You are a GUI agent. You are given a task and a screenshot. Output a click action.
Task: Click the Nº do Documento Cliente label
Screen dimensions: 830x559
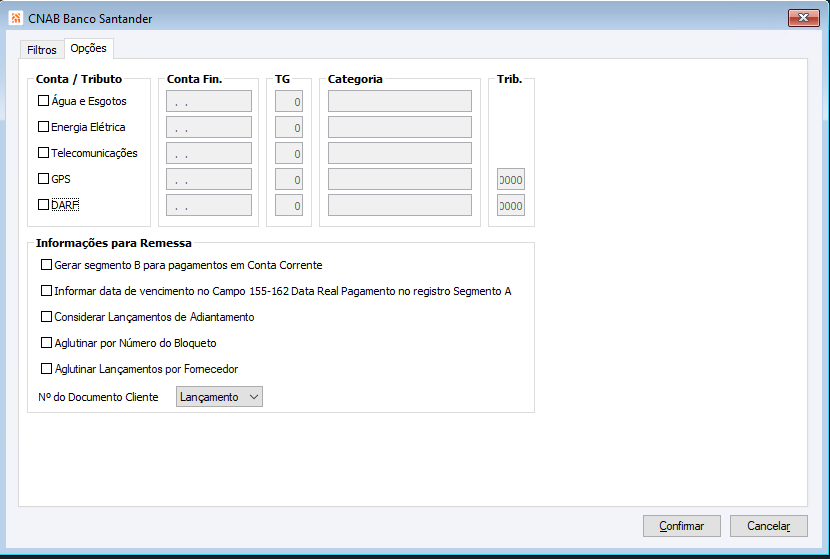(x=98, y=397)
